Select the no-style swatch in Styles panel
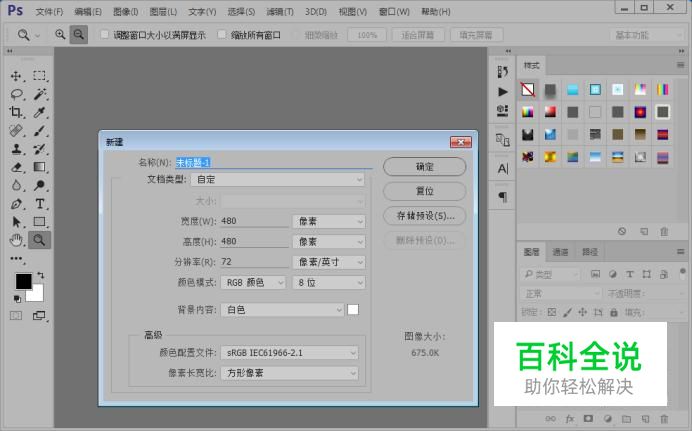 point(528,90)
